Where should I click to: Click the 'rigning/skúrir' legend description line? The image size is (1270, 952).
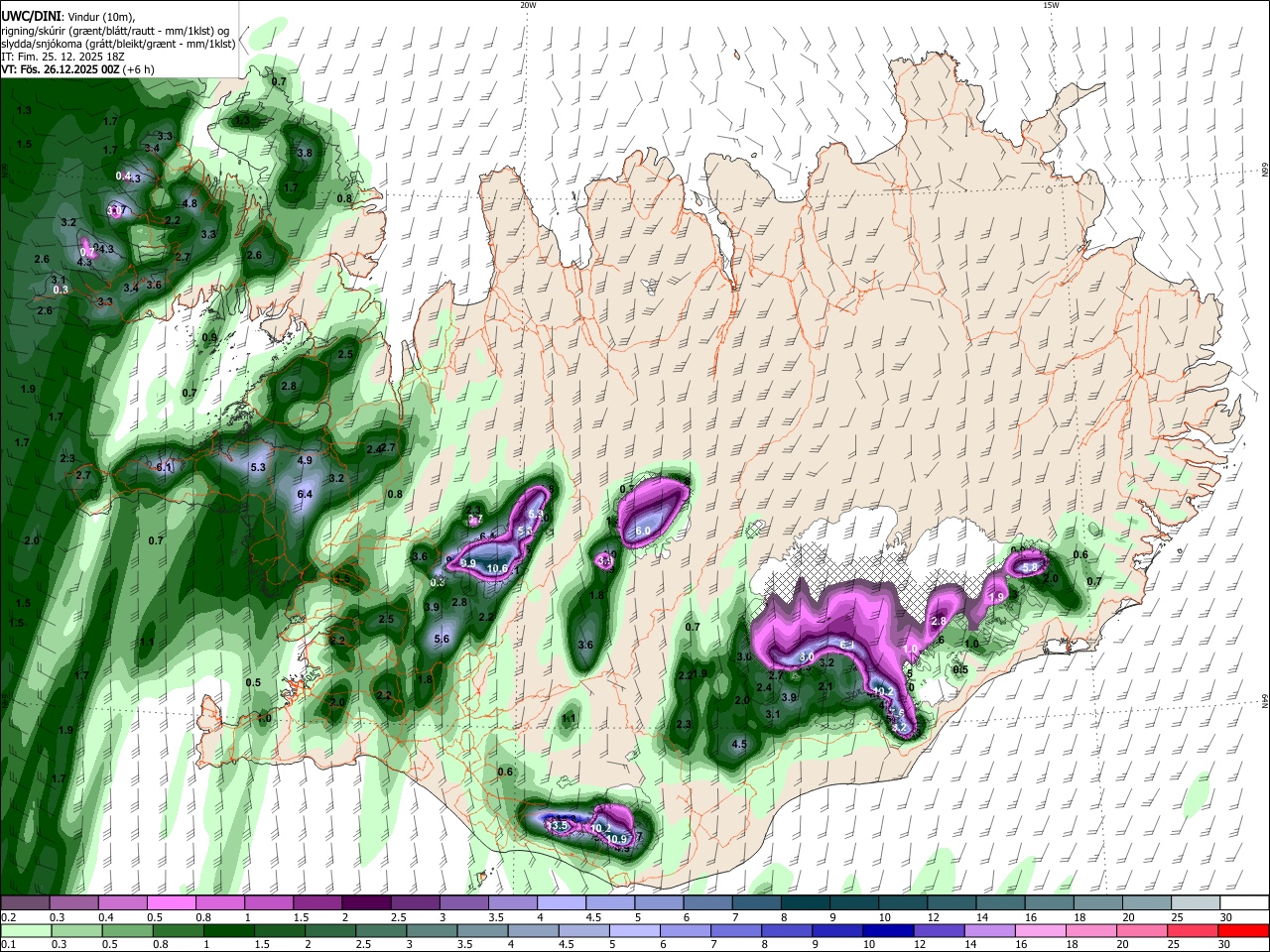click(114, 30)
